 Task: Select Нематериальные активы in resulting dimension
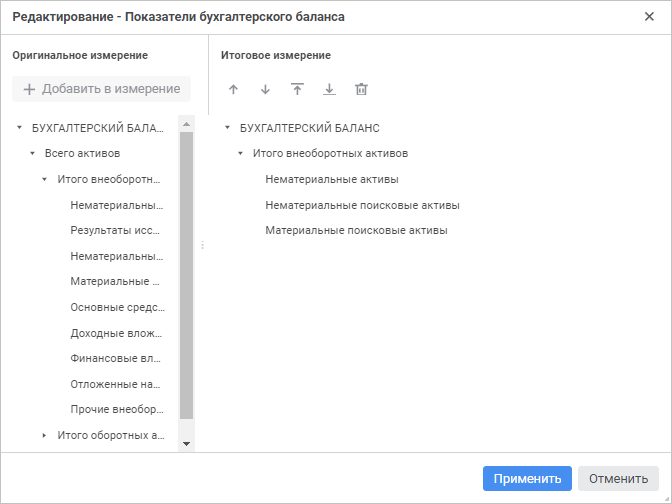(332, 179)
